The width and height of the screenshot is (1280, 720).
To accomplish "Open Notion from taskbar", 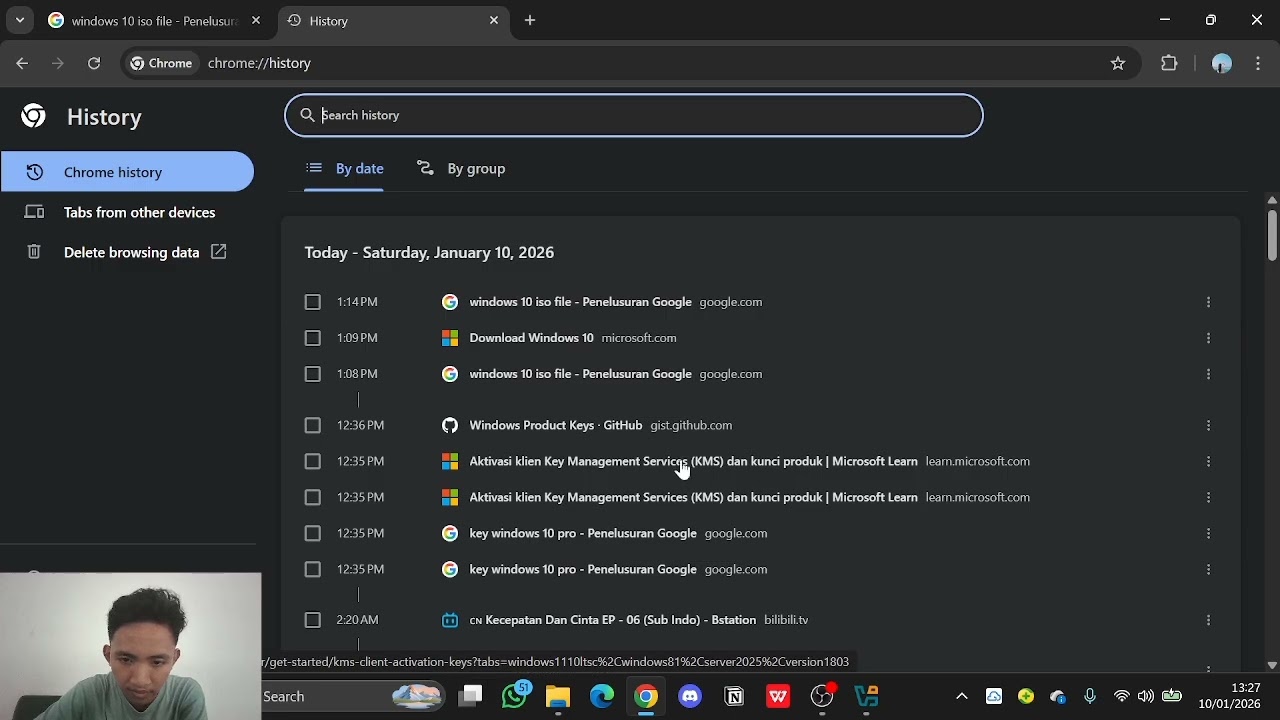I will pos(734,696).
